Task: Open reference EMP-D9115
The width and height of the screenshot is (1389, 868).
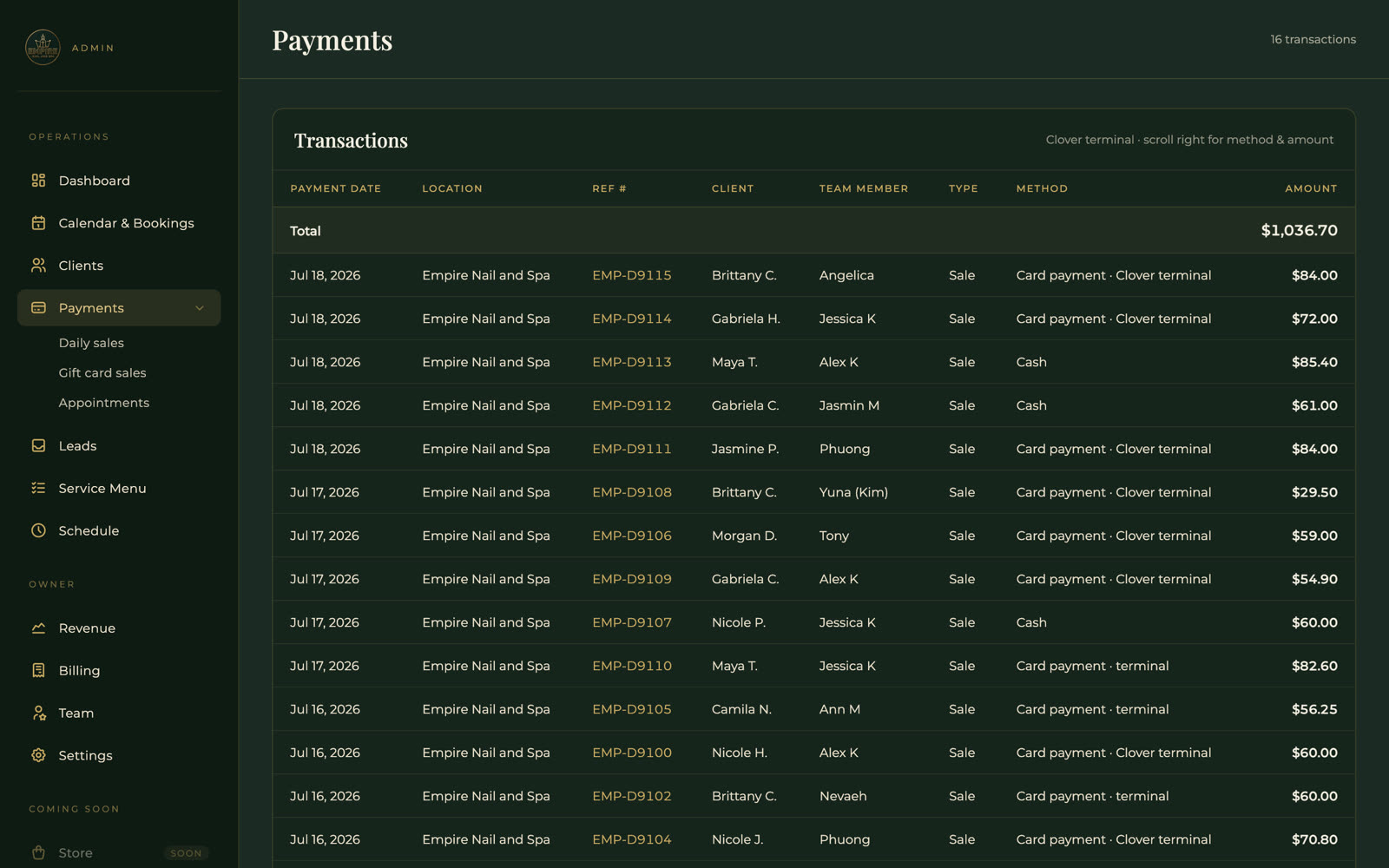Action: (632, 275)
